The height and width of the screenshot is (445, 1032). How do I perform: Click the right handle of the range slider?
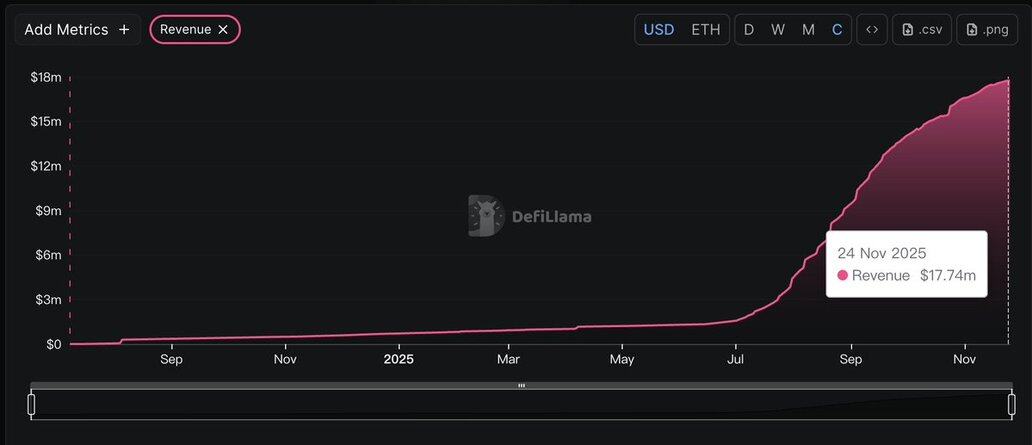[1012, 404]
